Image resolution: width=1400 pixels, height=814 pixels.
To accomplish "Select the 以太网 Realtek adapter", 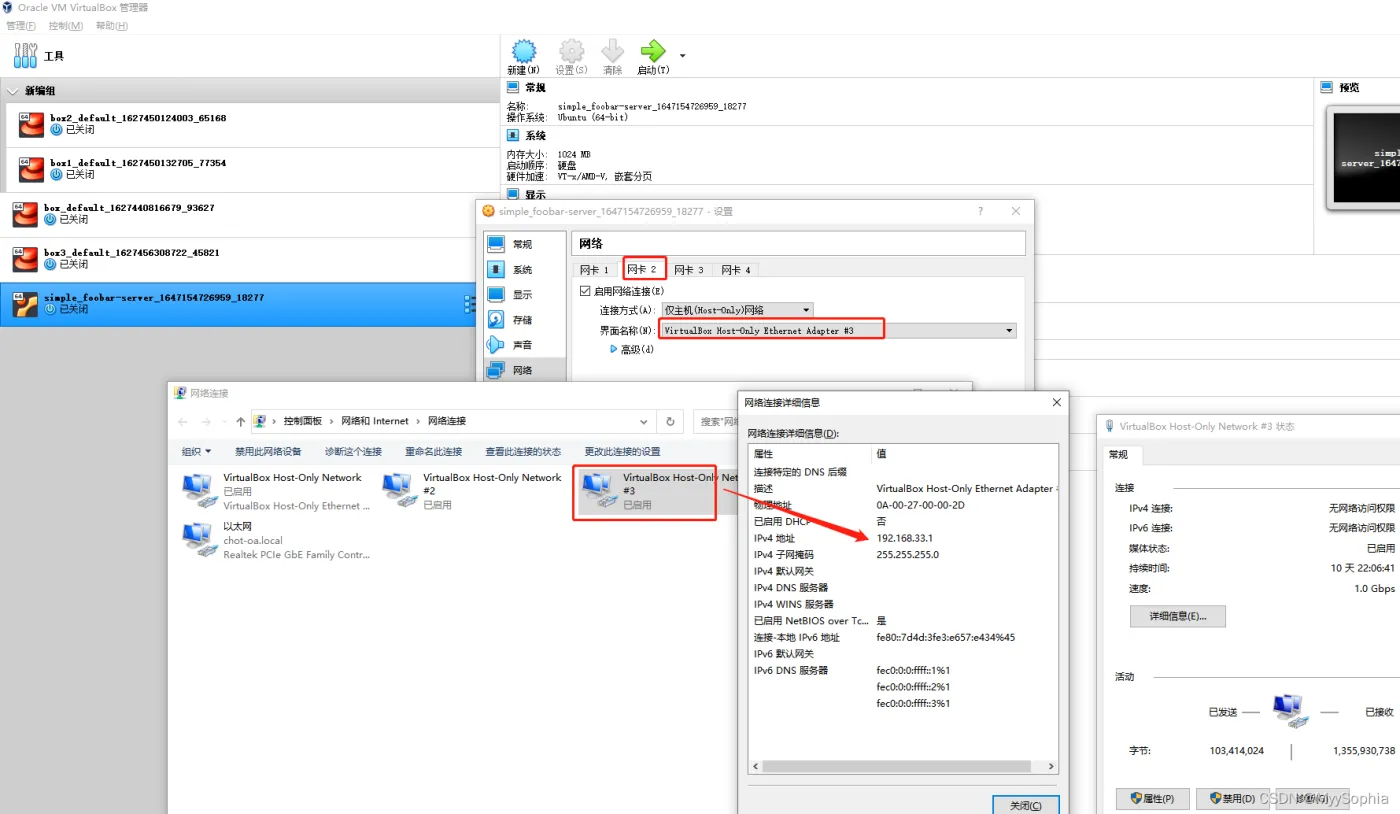I will [x=275, y=540].
